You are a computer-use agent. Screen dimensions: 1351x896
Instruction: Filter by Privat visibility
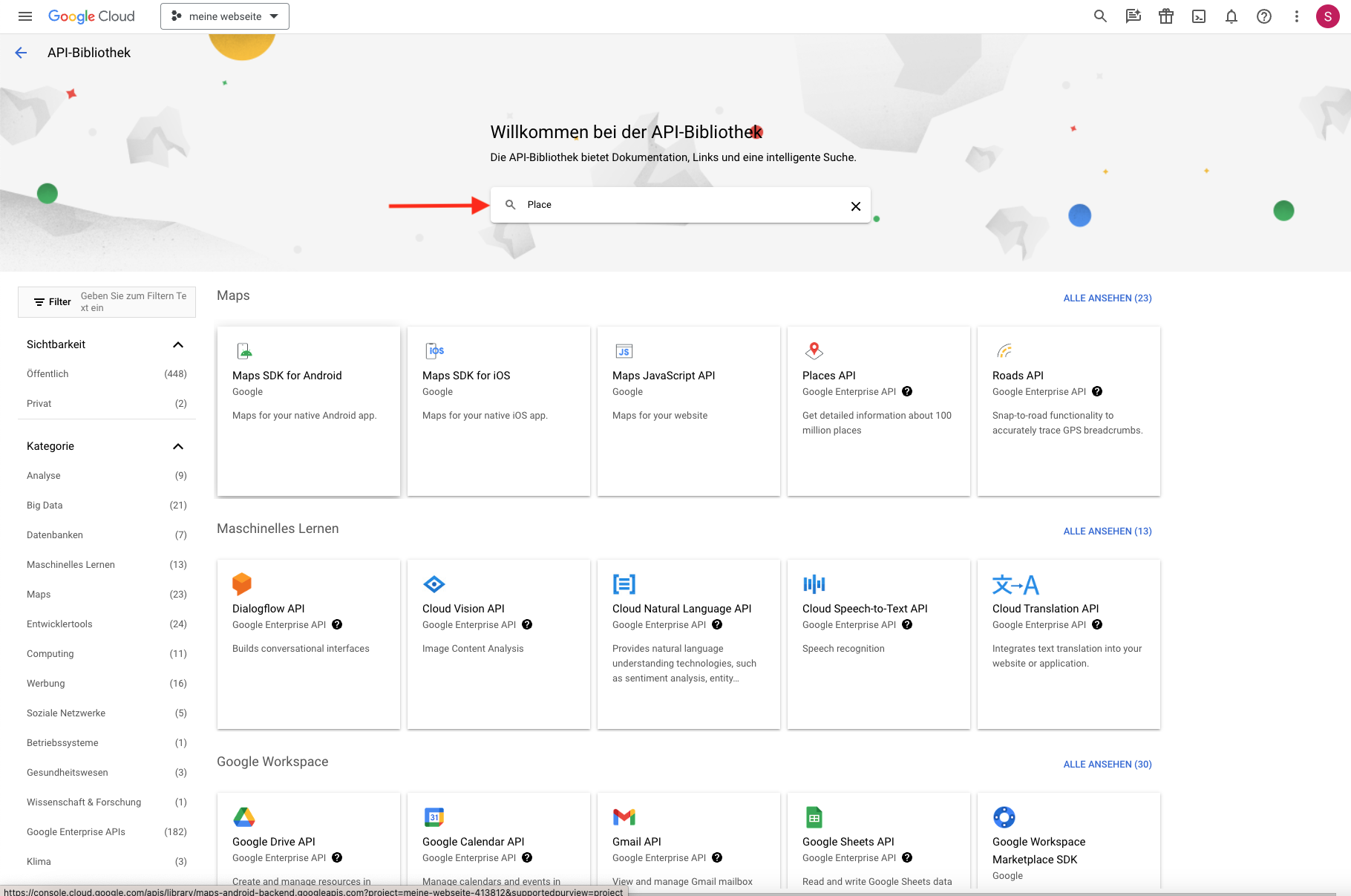(107, 404)
